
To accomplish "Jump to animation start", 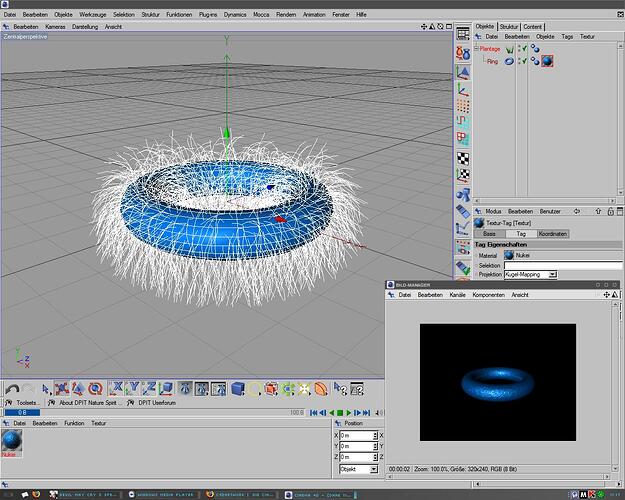I will tap(314, 413).
